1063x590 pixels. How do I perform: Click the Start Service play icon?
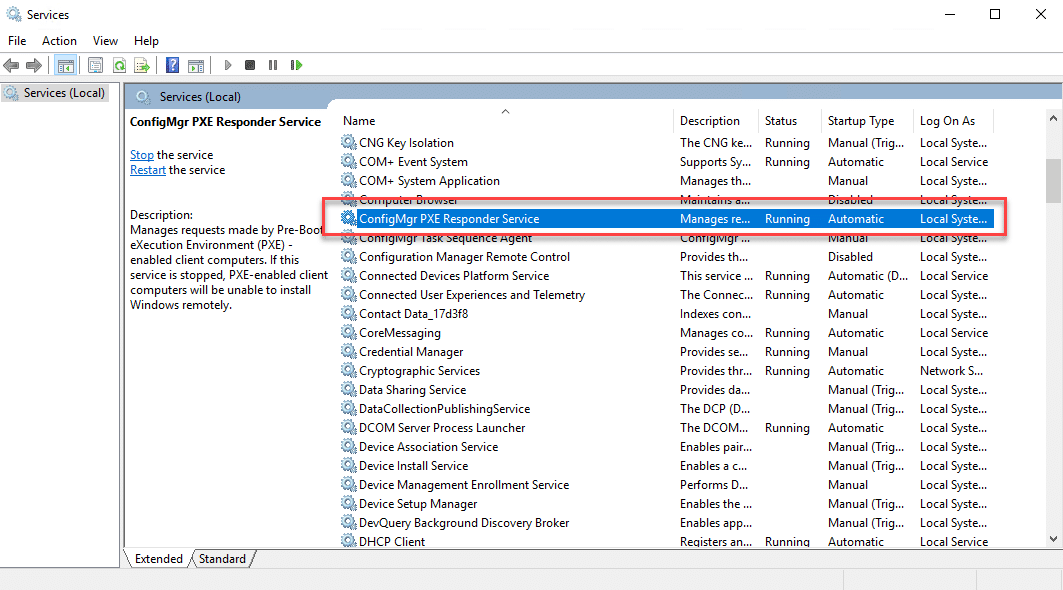pos(228,65)
